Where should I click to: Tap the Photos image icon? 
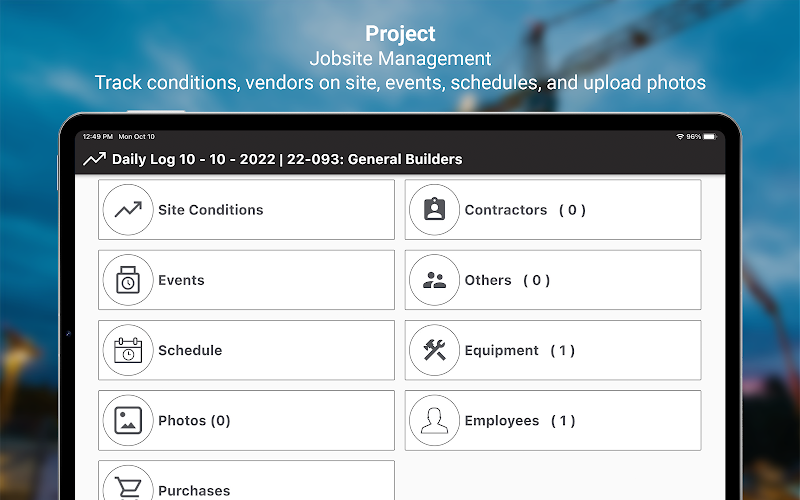pyautogui.click(x=128, y=420)
